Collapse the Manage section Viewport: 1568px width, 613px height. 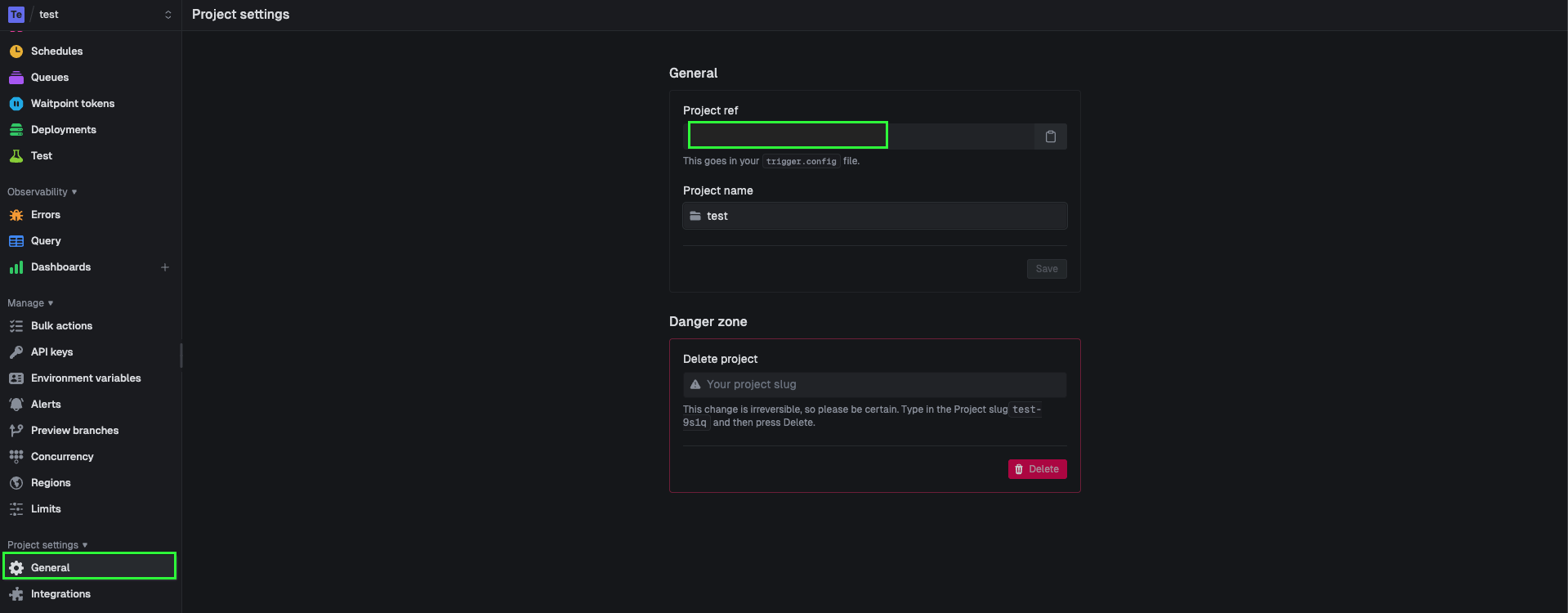30,303
